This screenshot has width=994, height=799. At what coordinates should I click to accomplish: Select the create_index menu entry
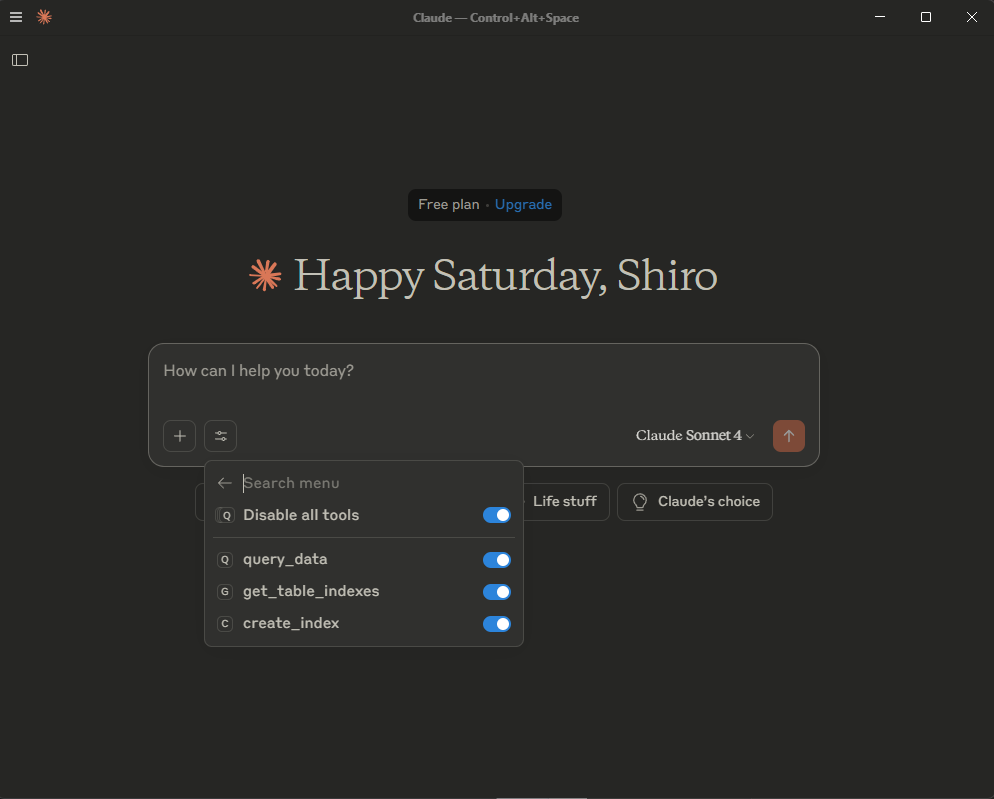click(364, 624)
